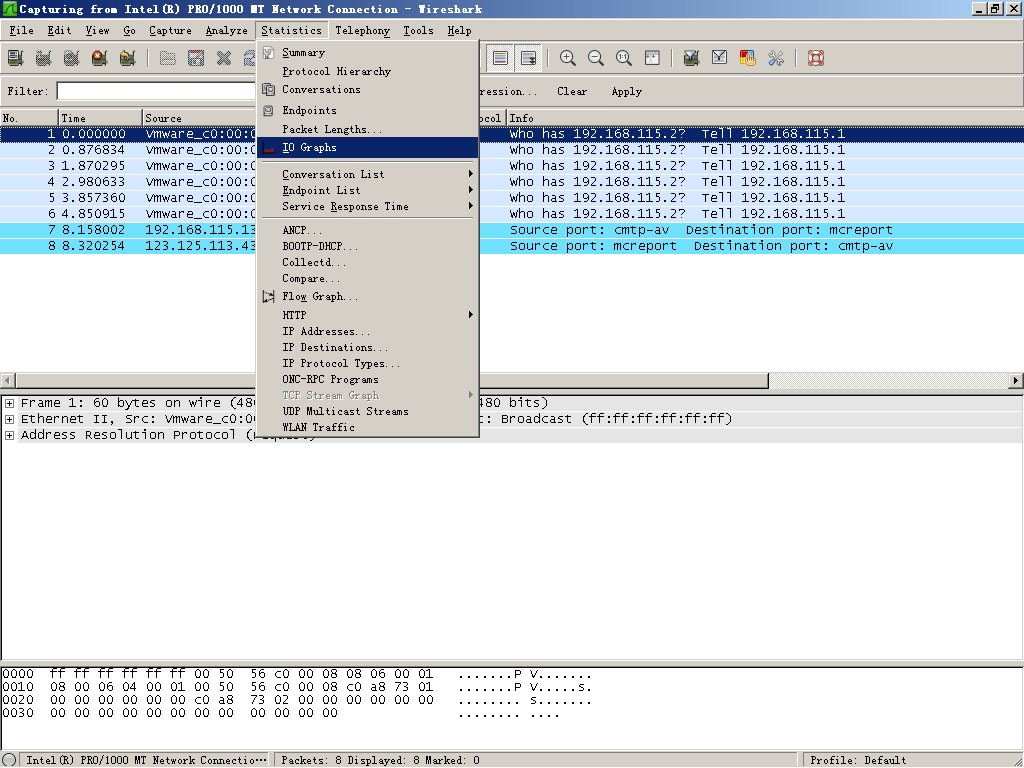Click inside the Filter input field
This screenshot has height=768, width=1024.
tap(157, 91)
